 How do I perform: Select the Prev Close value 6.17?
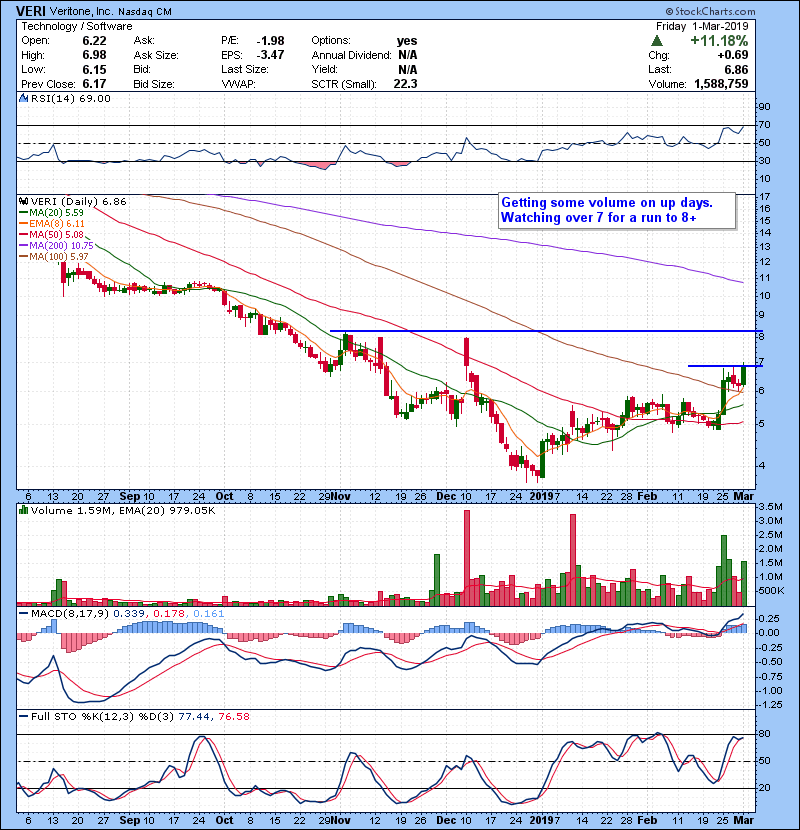tap(94, 84)
